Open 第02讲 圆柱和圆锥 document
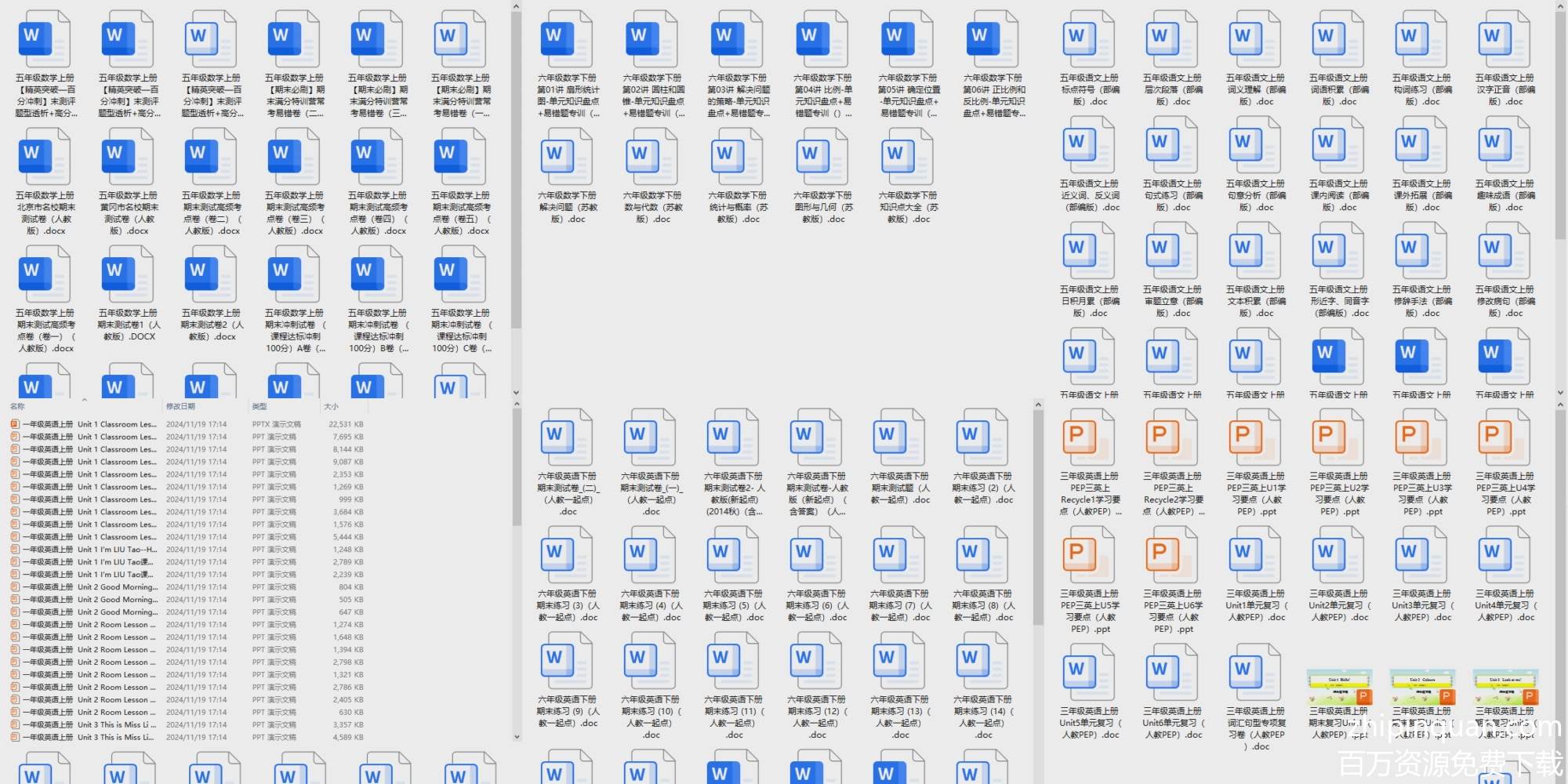Screen dimensions: 1568x784 [653, 64]
